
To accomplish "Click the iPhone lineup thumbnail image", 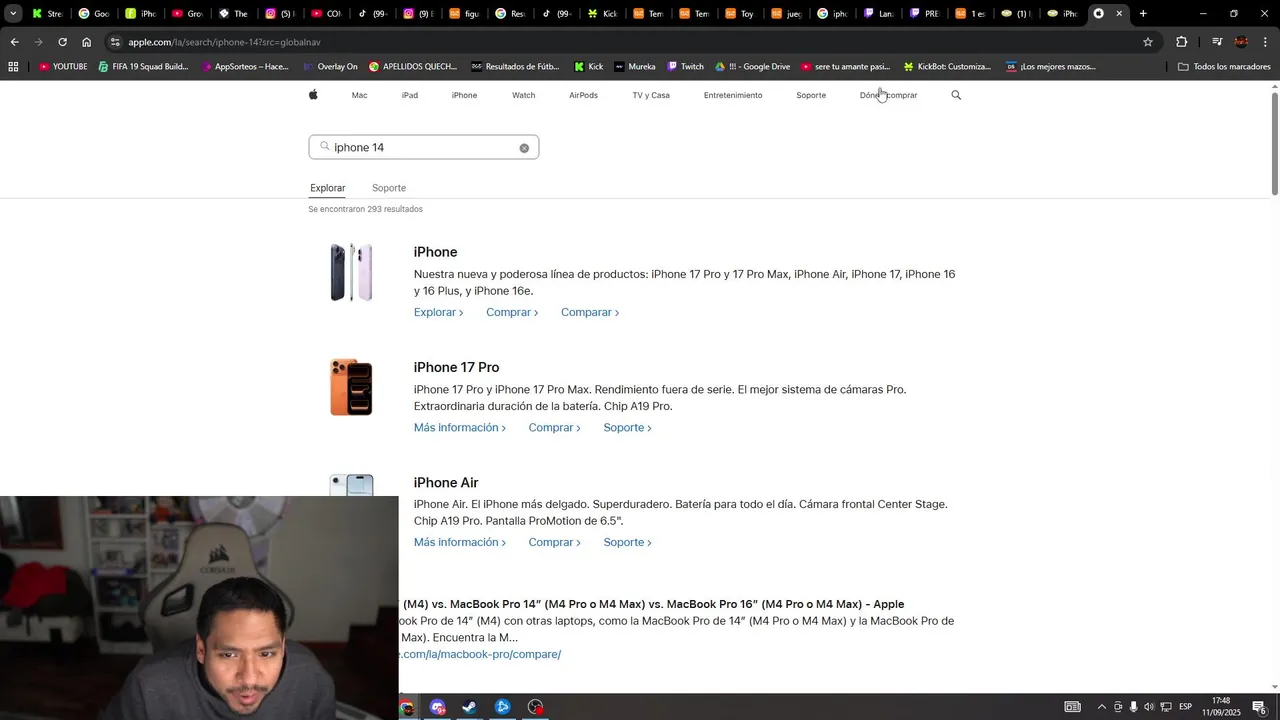I will tap(351, 272).
